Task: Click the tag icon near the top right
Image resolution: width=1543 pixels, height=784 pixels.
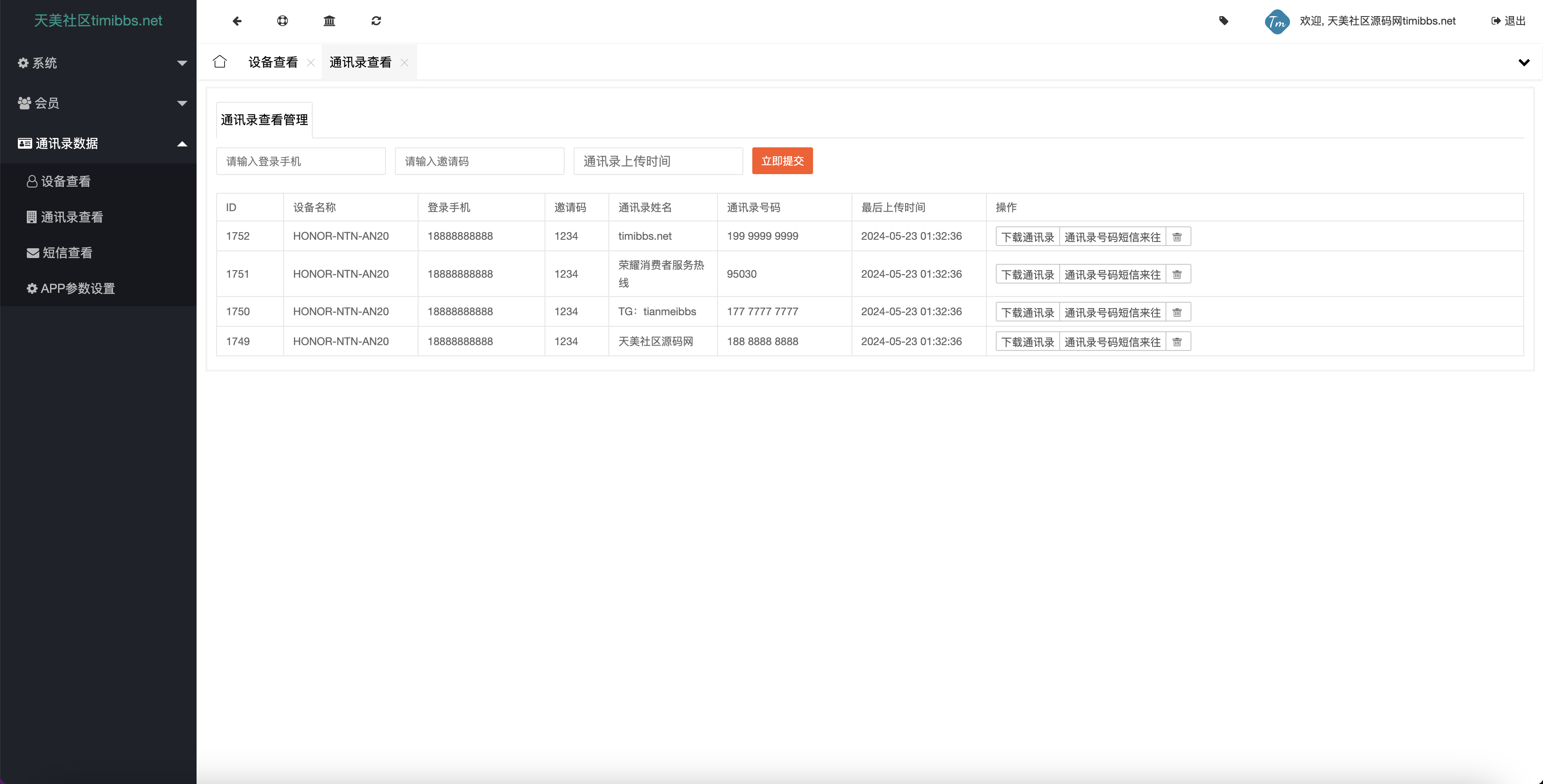Action: click(x=1224, y=21)
